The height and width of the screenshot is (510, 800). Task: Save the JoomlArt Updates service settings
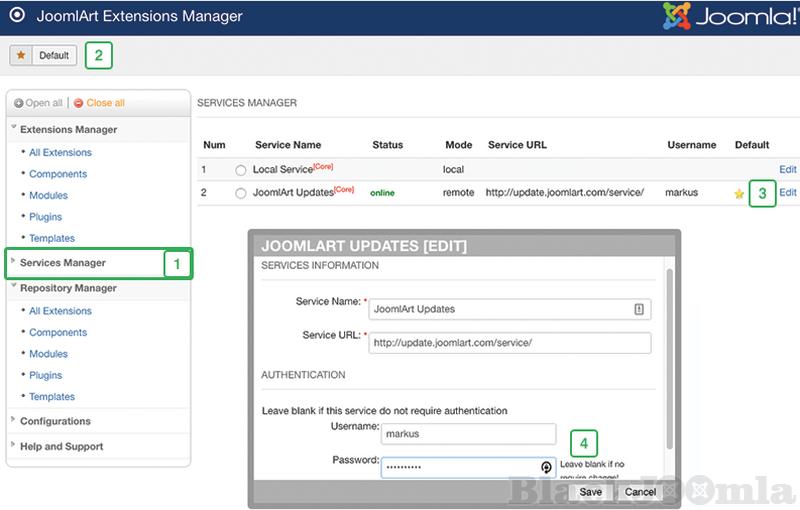(x=590, y=492)
